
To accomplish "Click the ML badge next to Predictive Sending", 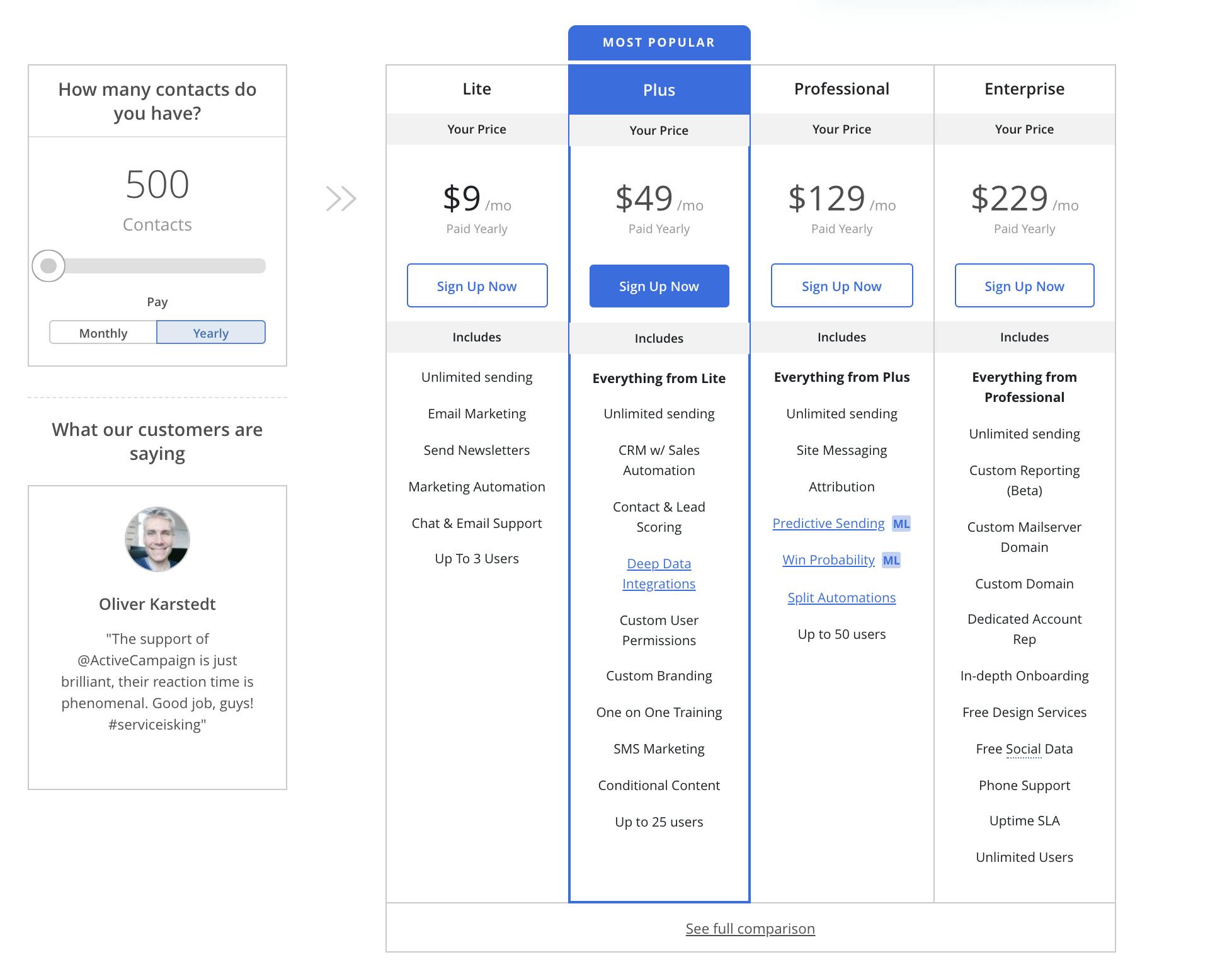I will tap(901, 524).
